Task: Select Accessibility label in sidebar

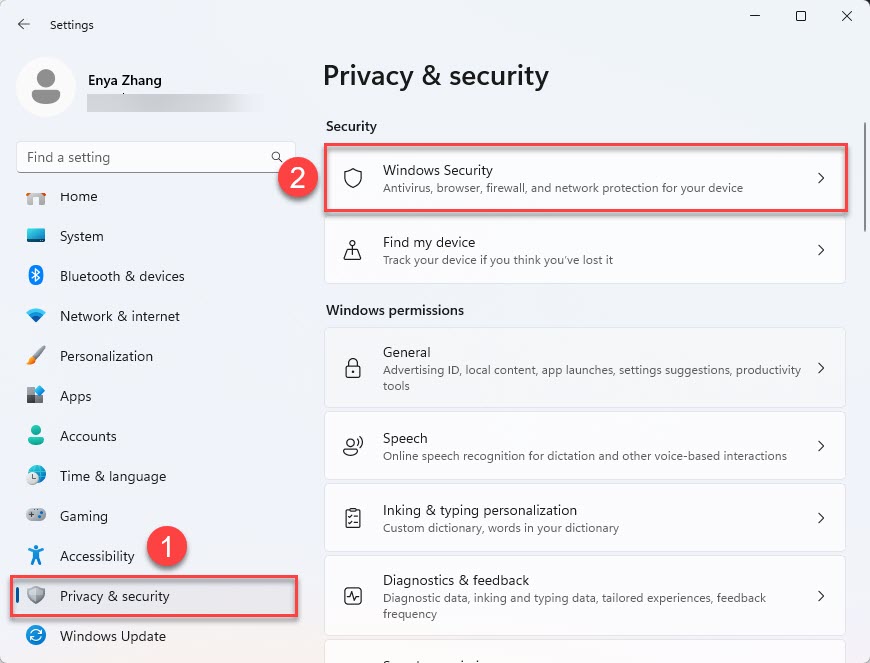Action: [x=97, y=556]
